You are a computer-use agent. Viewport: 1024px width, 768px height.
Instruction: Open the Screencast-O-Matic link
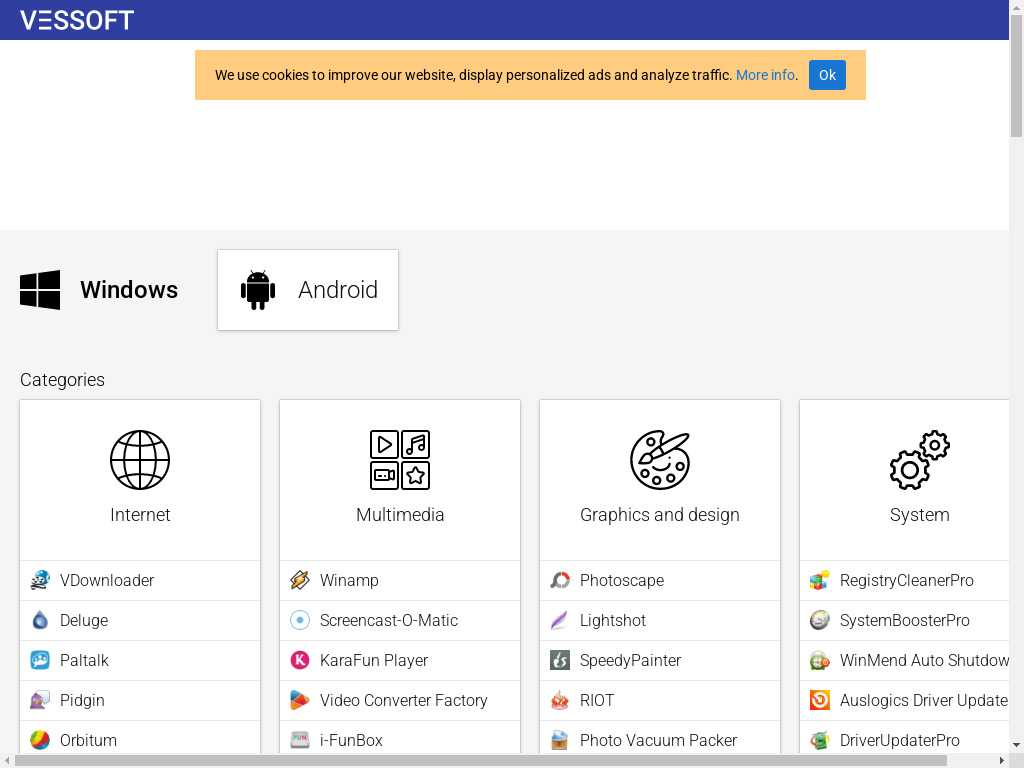pos(400,620)
